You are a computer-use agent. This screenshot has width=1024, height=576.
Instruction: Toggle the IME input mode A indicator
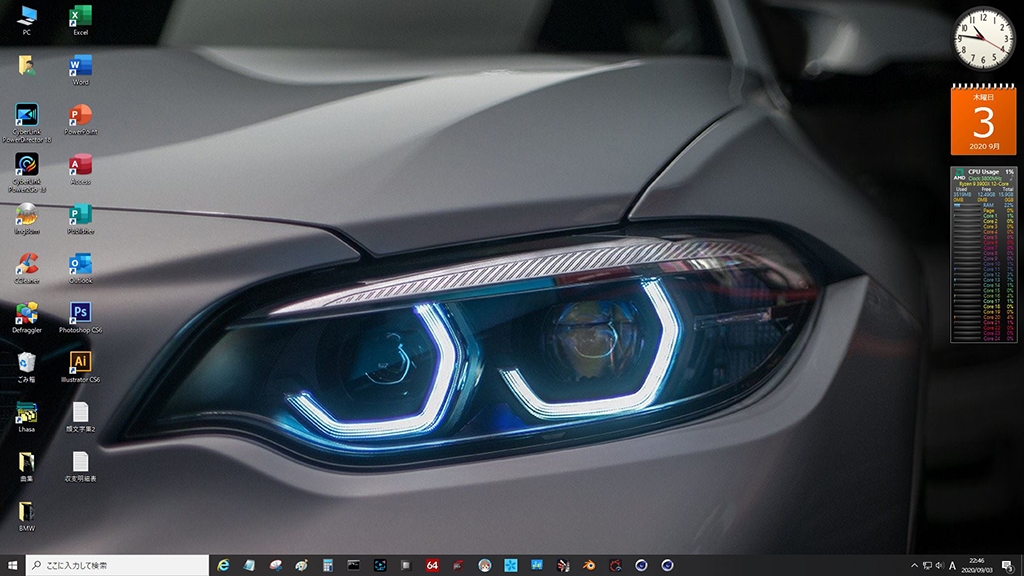(x=952, y=566)
